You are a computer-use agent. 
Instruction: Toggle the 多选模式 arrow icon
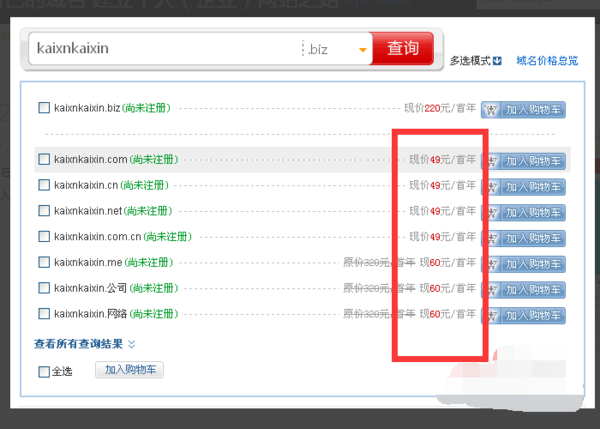pos(497,61)
